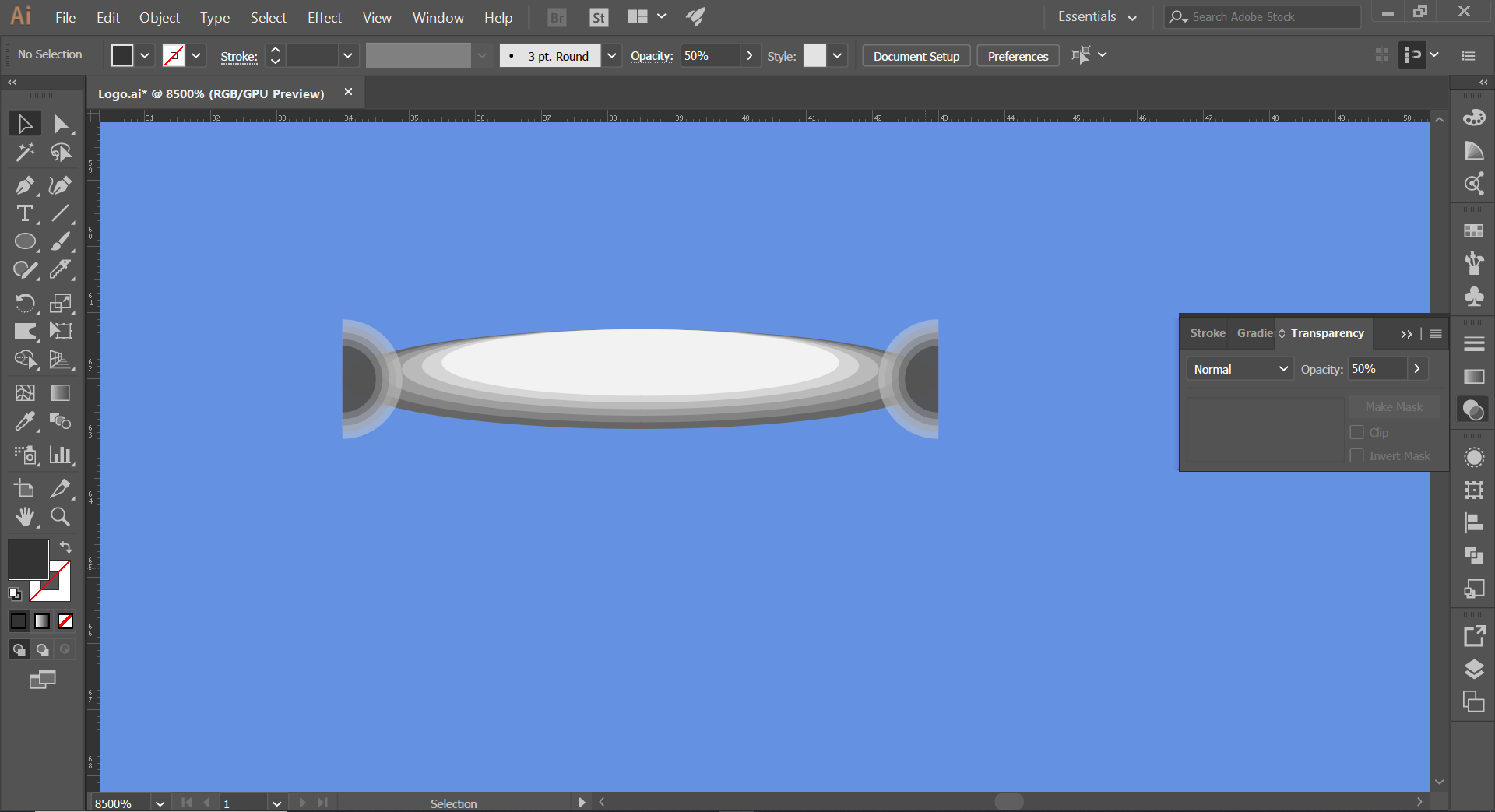Switch to Draw Normal mode
1495x812 pixels.
click(19, 649)
